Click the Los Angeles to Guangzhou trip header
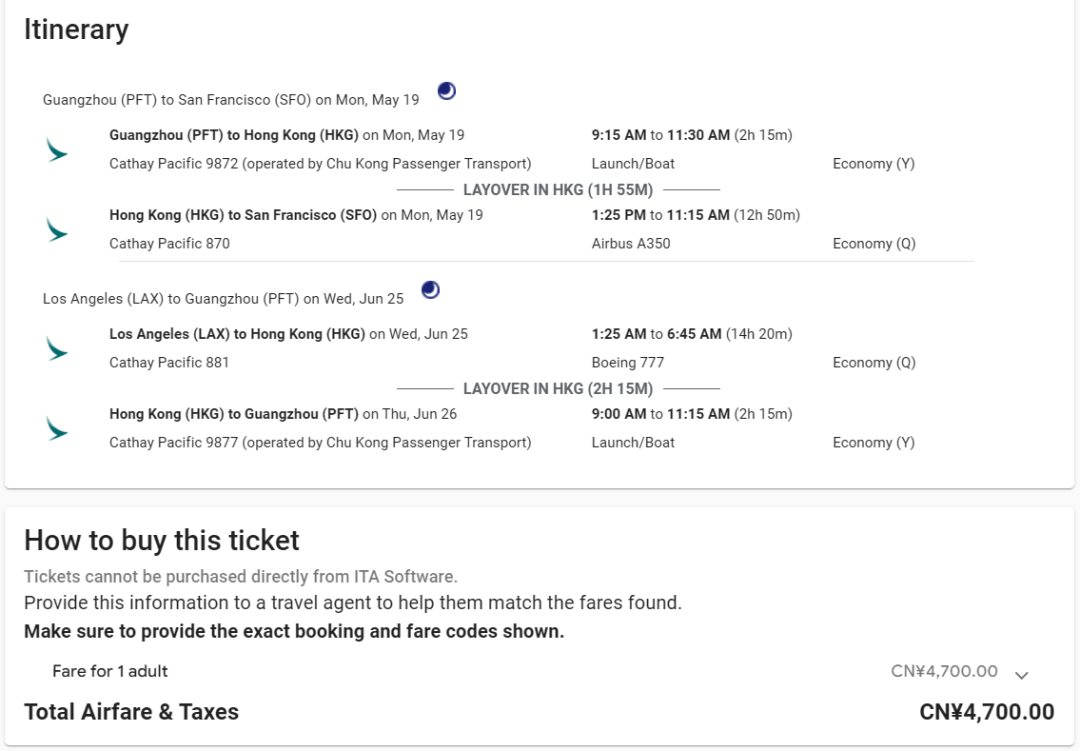The image size is (1080, 751). tap(223, 299)
